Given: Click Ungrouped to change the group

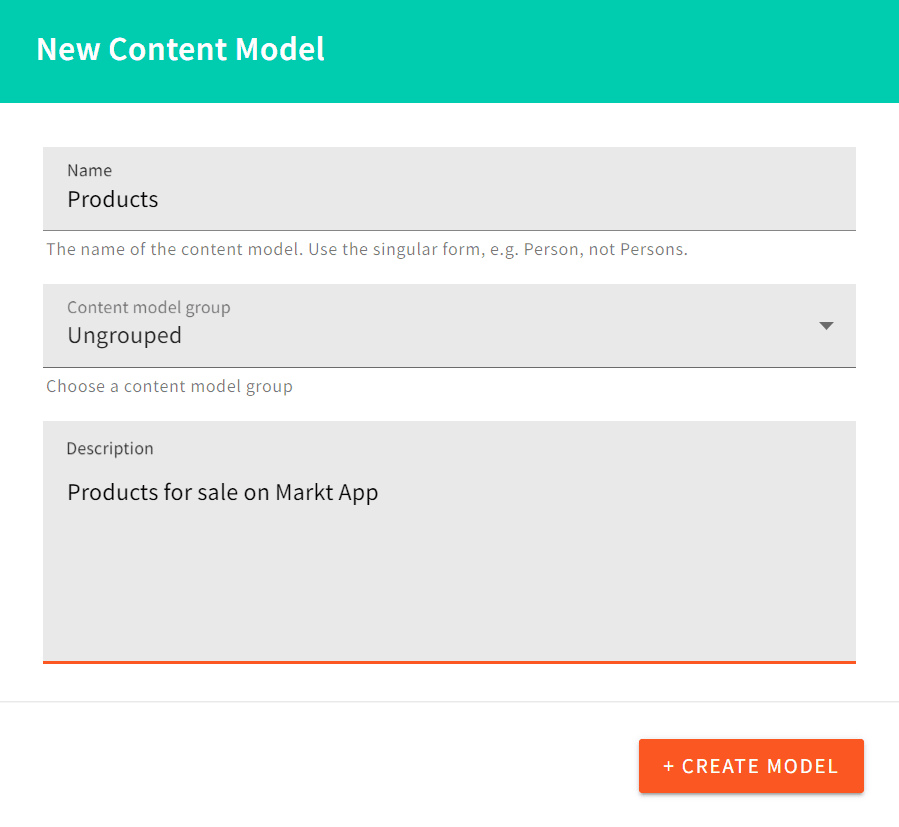Looking at the screenshot, I should [x=124, y=335].
